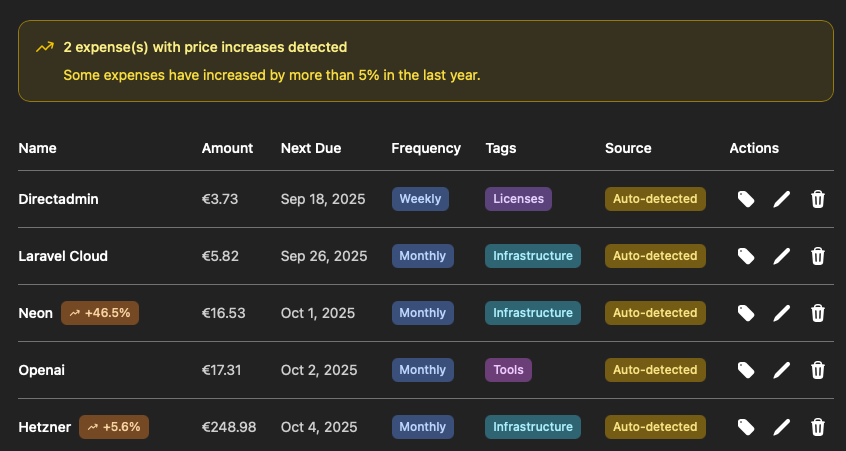Edit the Hetzner expense with pencil icon

[x=782, y=427]
